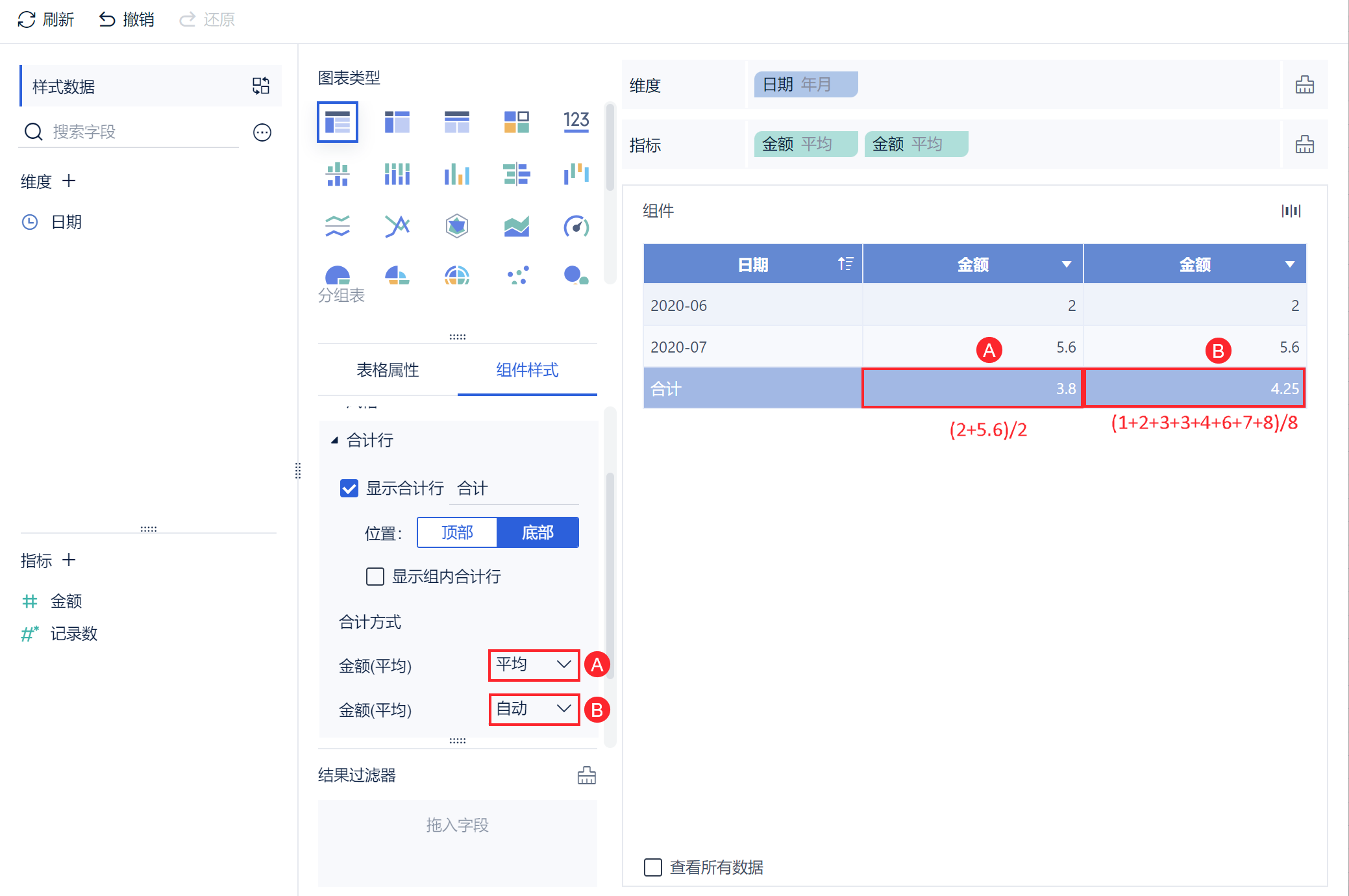The width and height of the screenshot is (1349, 896).
Task: Set total row position to 顶部
Action: [457, 532]
